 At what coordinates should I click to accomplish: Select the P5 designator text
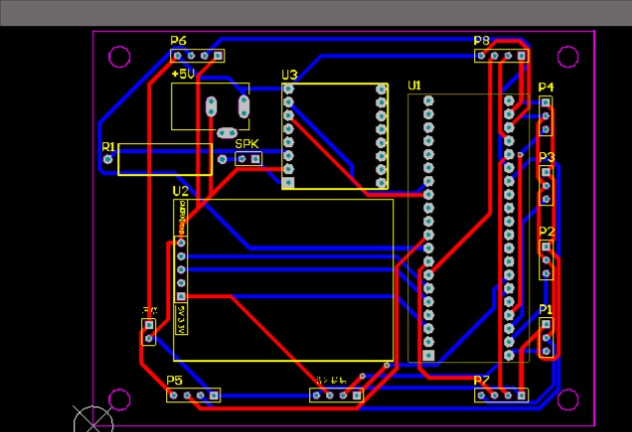pyautogui.click(x=175, y=380)
